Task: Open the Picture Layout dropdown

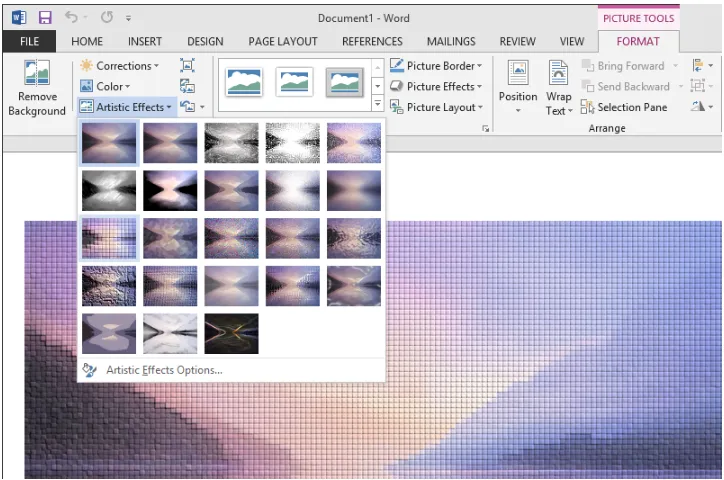Action: (436, 107)
